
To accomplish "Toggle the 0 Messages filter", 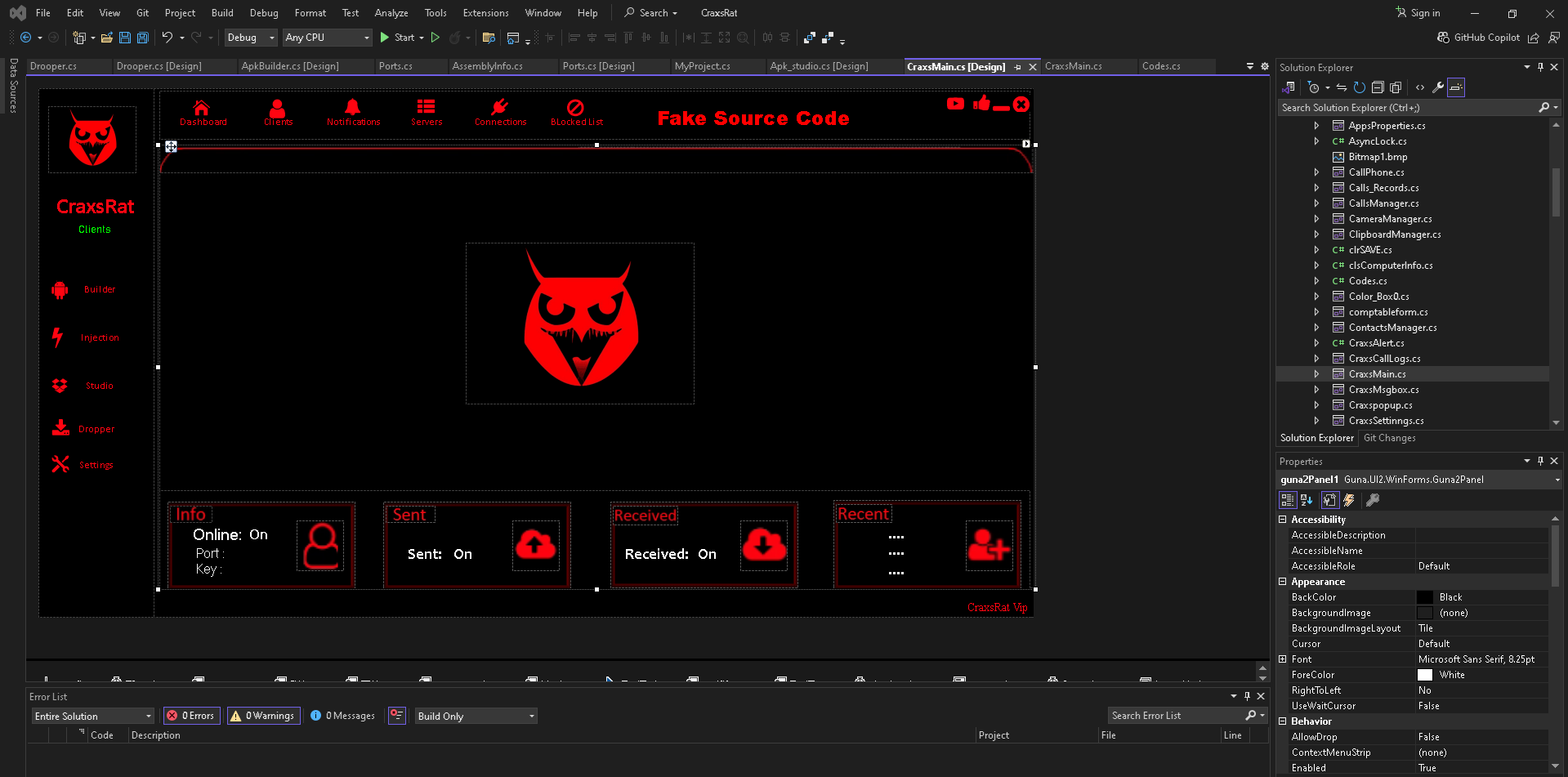I will (342, 715).
